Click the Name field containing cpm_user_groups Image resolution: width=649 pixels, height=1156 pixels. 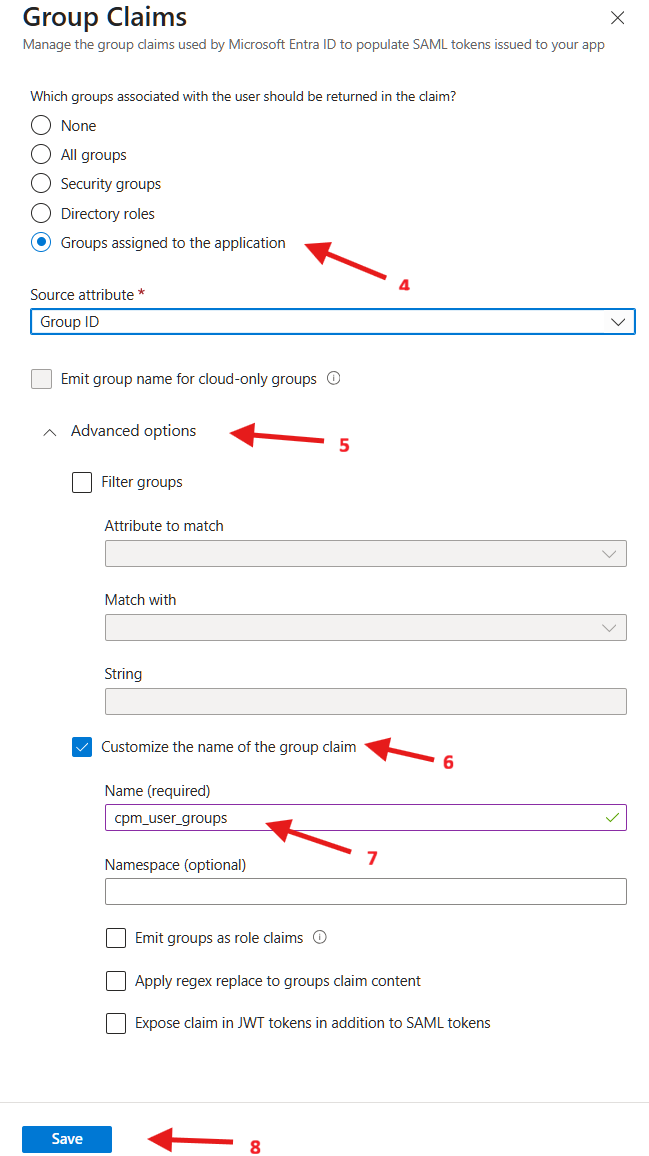pyautogui.click(x=366, y=818)
